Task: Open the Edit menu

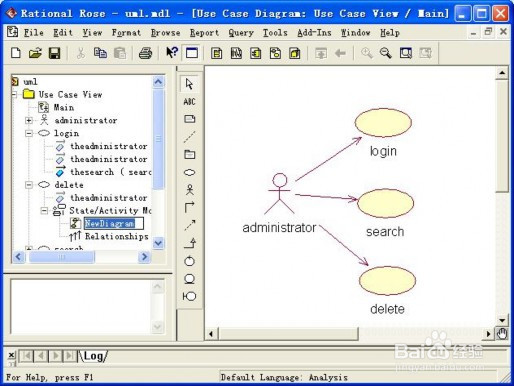Action: click(x=63, y=33)
